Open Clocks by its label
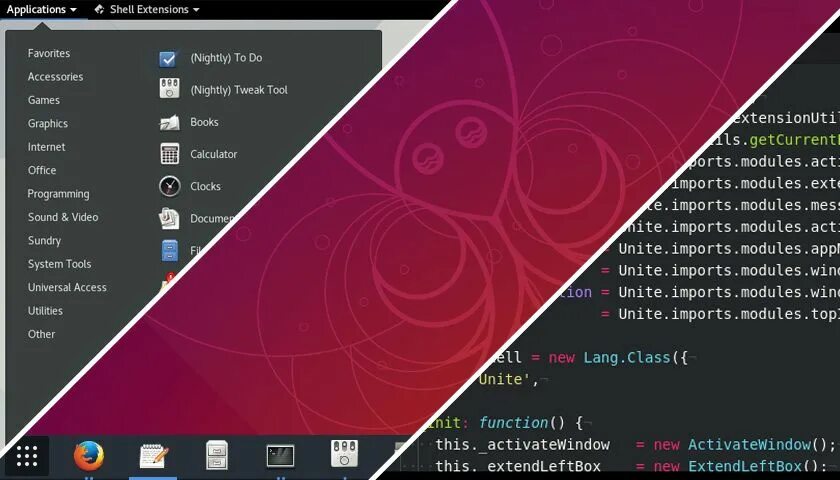The width and height of the screenshot is (840, 480). (x=205, y=186)
